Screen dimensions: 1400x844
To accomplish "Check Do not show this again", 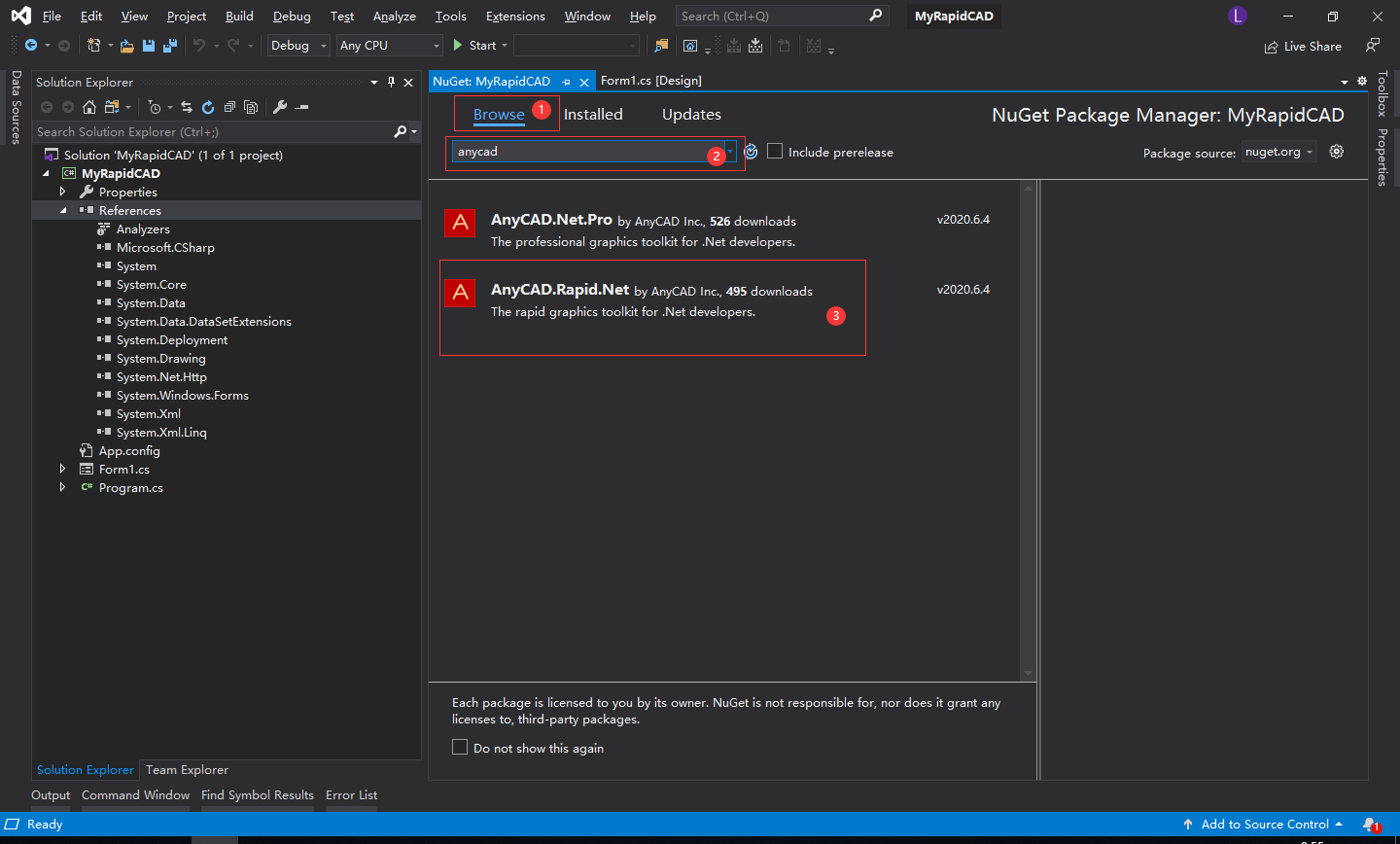I will [460, 748].
